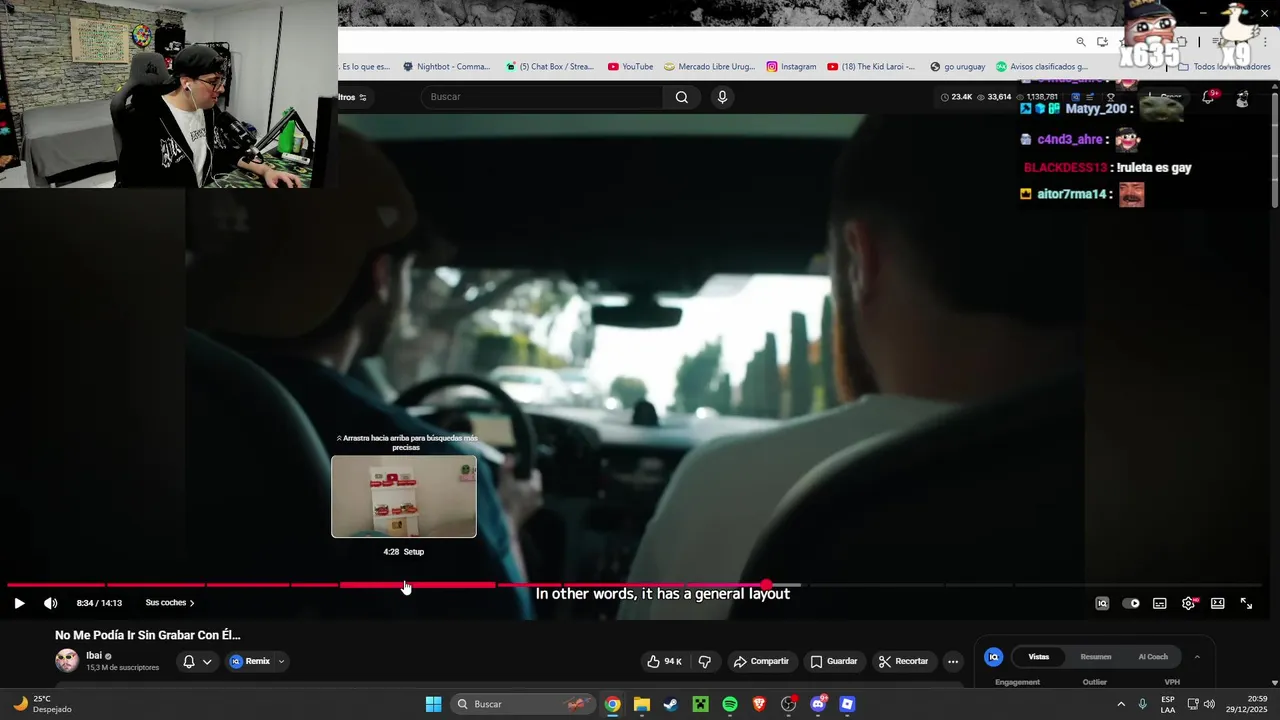The height and width of the screenshot is (720, 1280).
Task: Open the Todos los marcadores folder
Action: pos(1224,67)
